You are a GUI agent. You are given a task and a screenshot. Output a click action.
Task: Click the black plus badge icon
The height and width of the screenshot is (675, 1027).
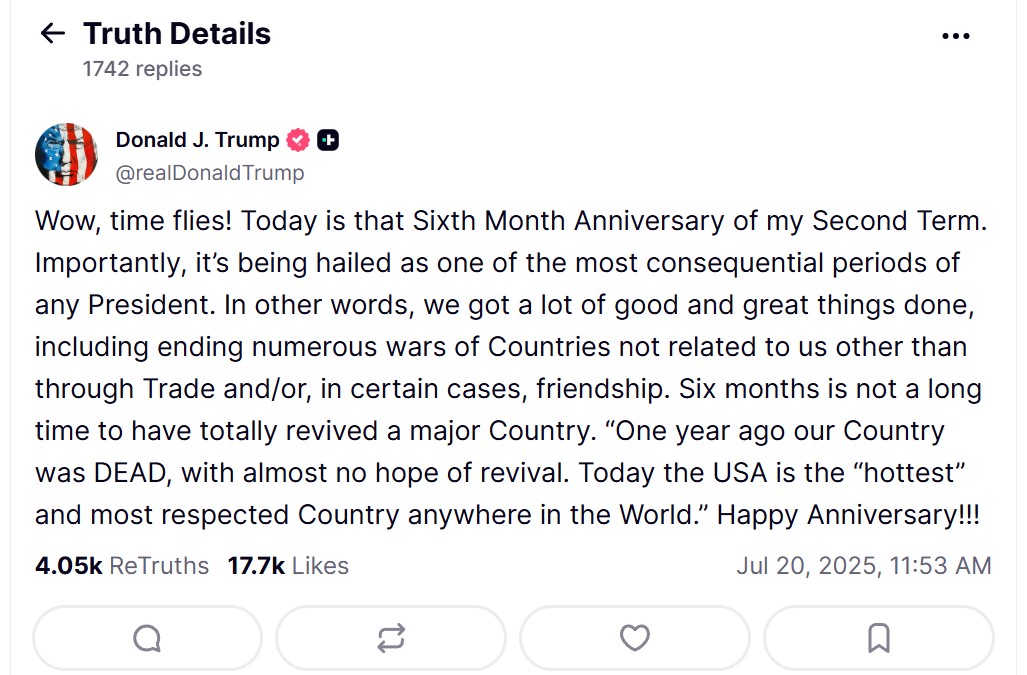click(x=328, y=141)
